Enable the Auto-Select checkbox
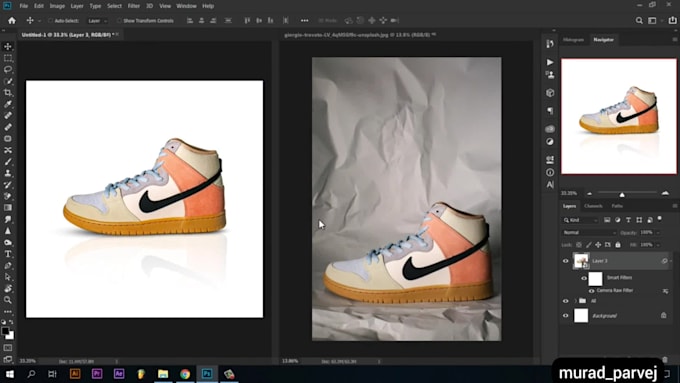Viewport: 680px width, 383px height. tap(50, 20)
